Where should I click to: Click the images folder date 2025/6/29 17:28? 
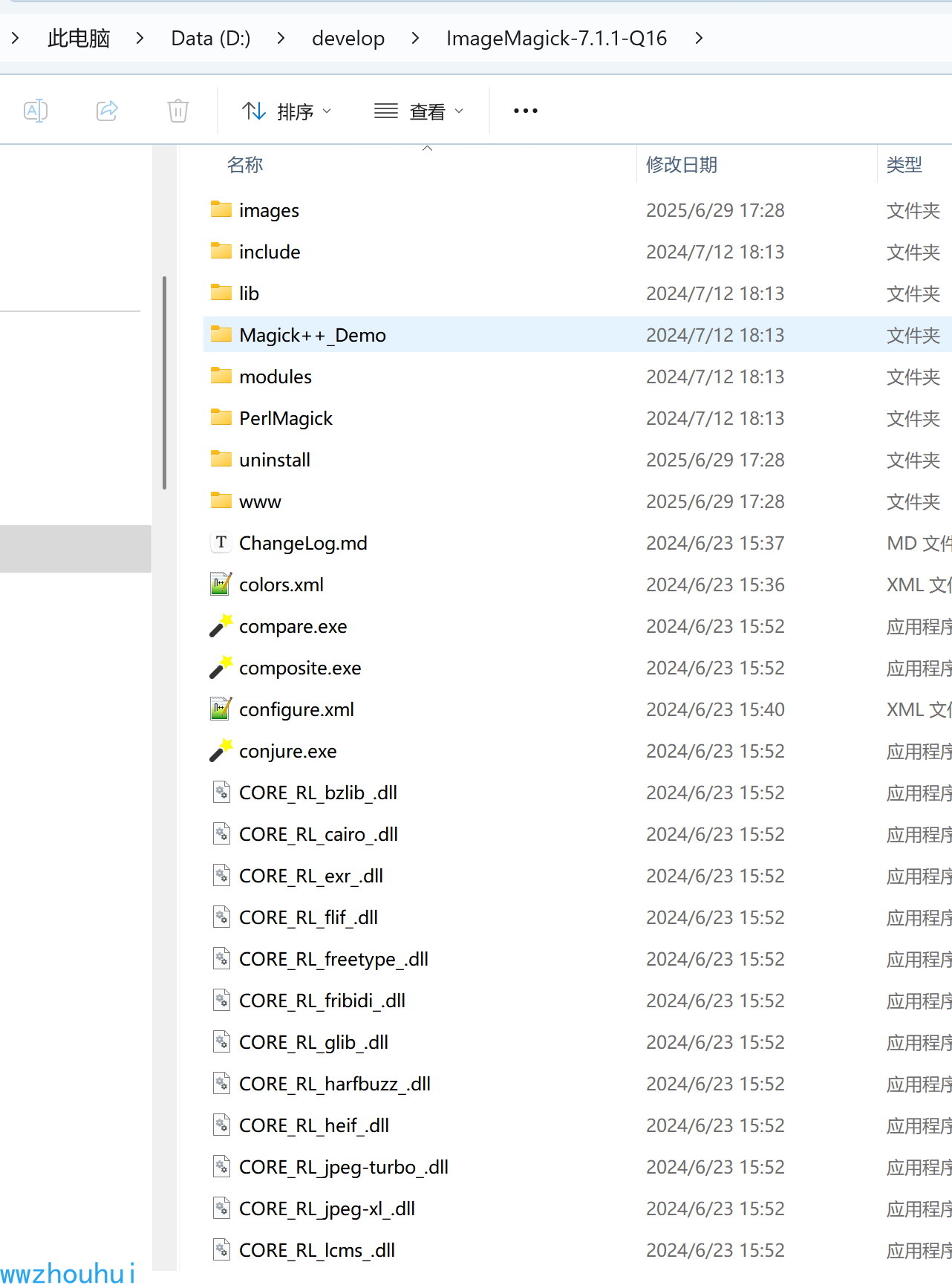[x=715, y=210]
